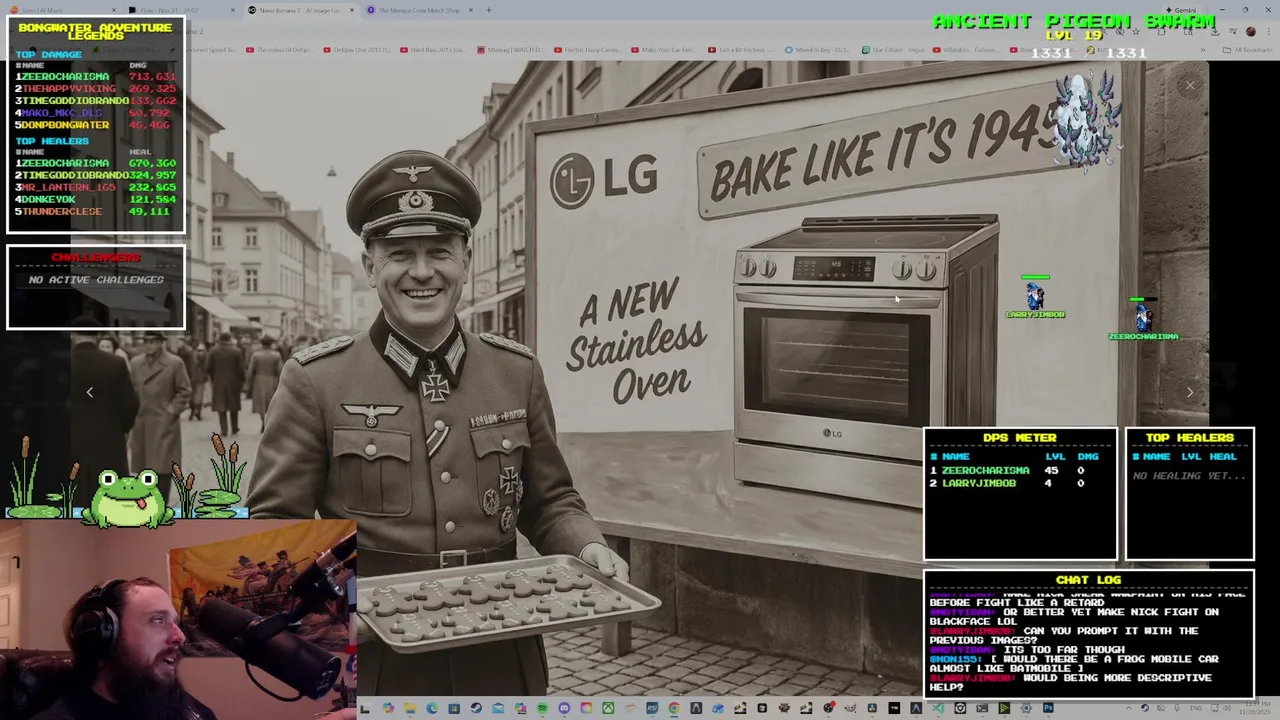The image size is (1280, 720).
Task: Open Discord from the taskbar
Action: point(564,708)
